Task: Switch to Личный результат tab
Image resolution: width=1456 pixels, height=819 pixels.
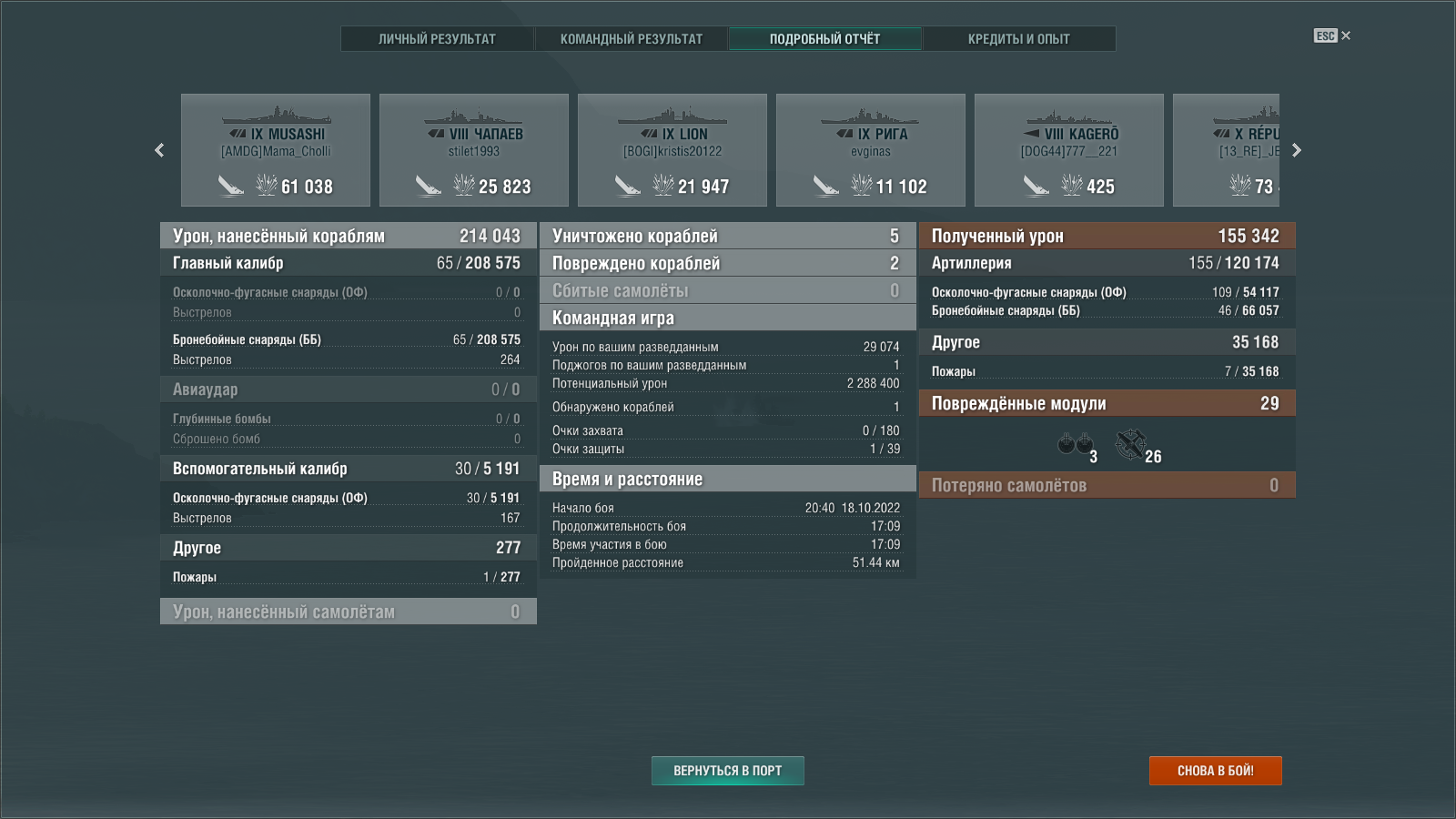Action: [437, 39]
